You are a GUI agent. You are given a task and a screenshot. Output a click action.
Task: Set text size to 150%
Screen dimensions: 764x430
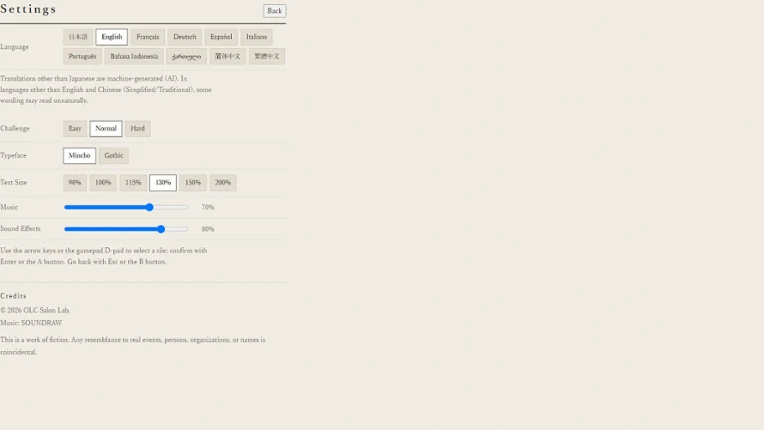point(193,183)
